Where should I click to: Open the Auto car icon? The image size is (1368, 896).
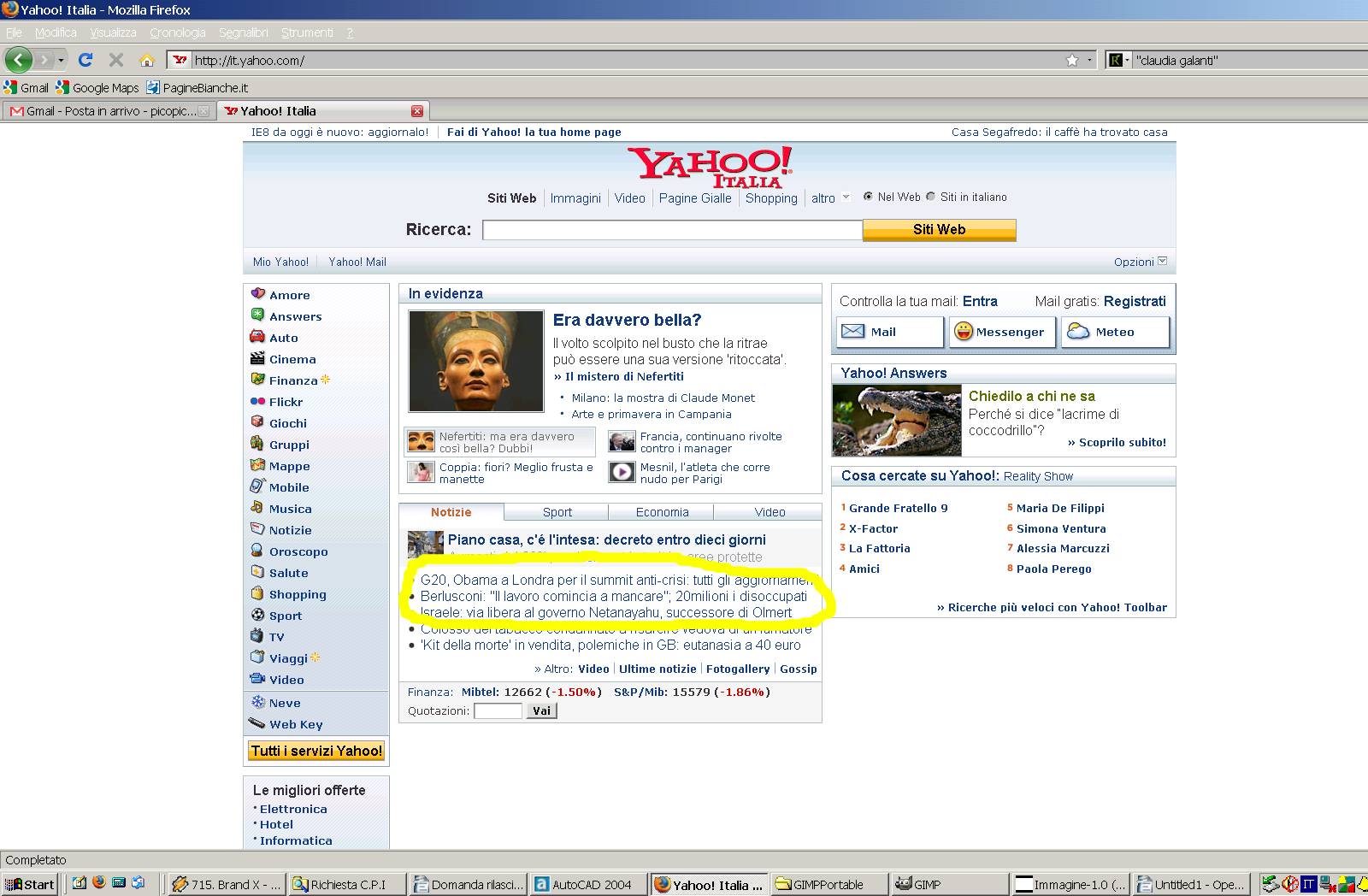point(257,337)
